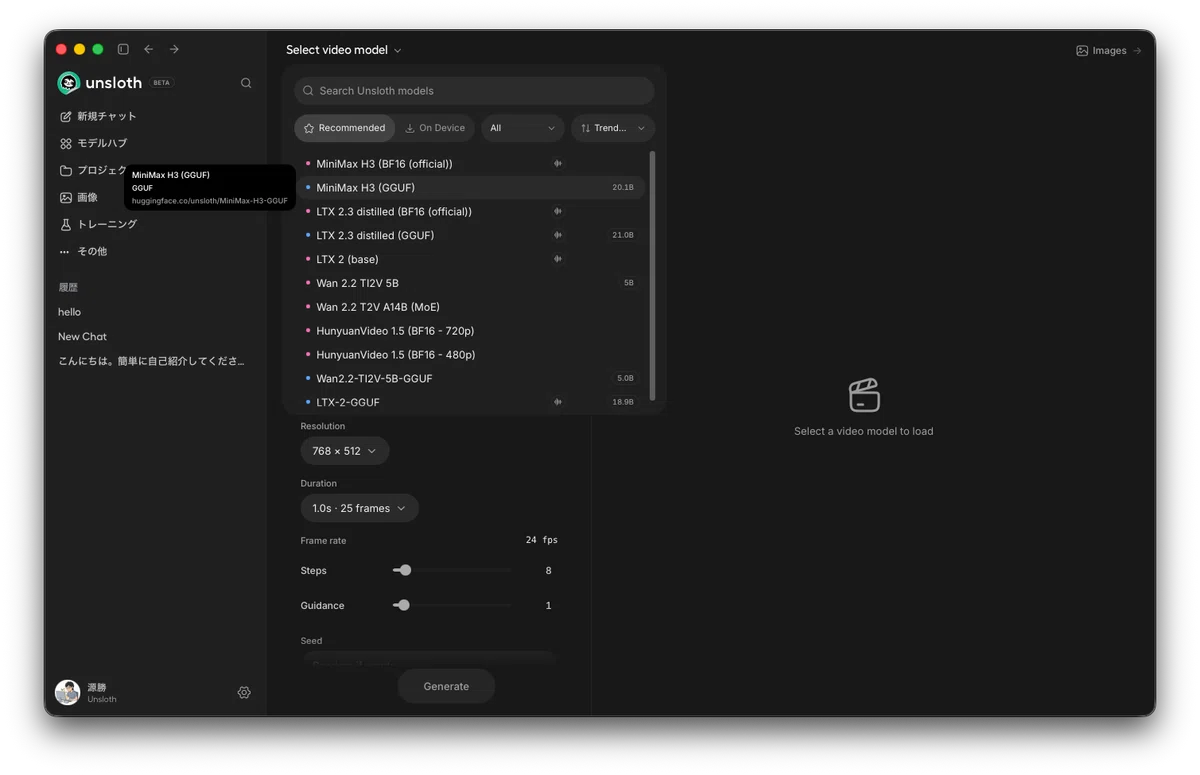Click the download icon on On Device
1200x775 pixels.
coord(410,128)
